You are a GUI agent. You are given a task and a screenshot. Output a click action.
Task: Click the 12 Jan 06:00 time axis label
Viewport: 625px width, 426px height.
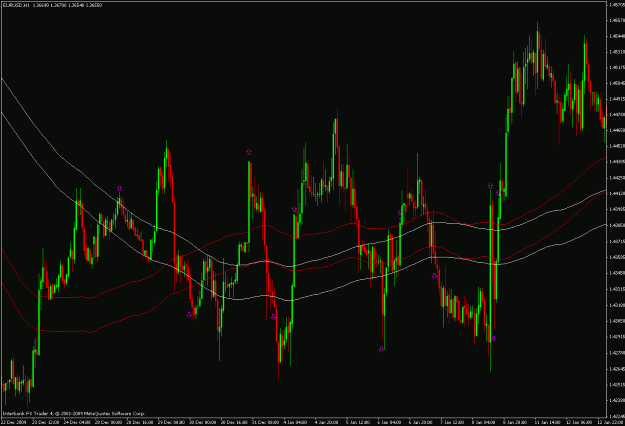579,422
